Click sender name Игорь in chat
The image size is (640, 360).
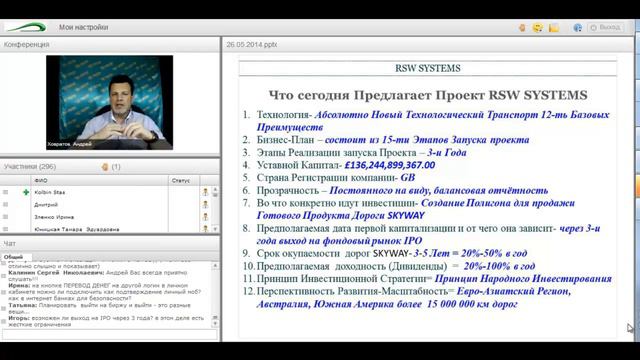pos(19,318)
